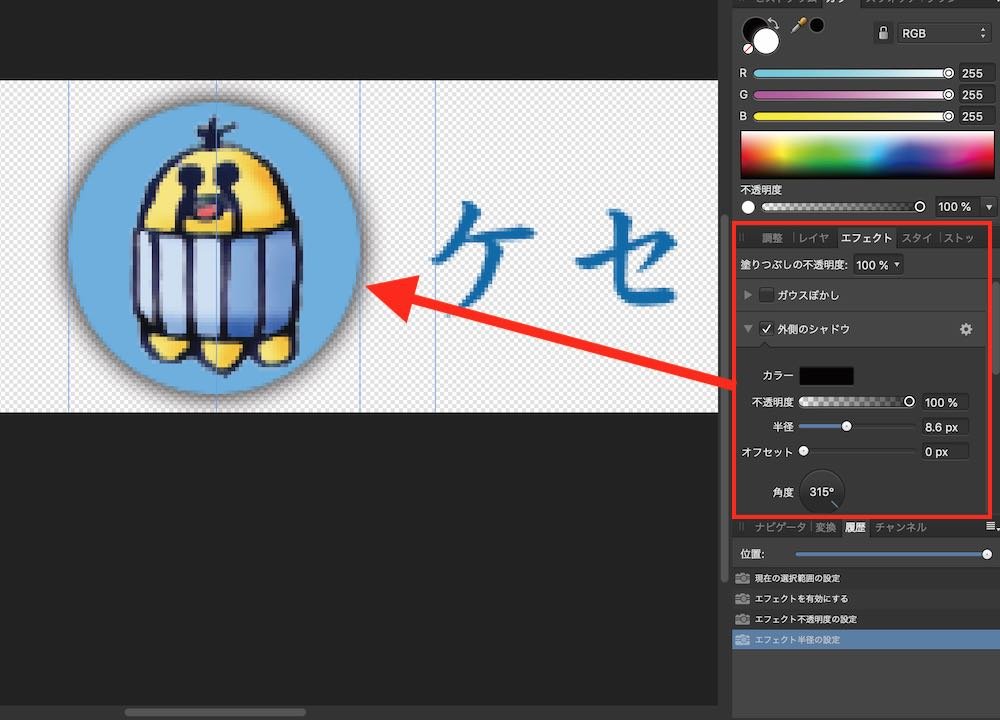Click the black background color circle

point(754,29)
